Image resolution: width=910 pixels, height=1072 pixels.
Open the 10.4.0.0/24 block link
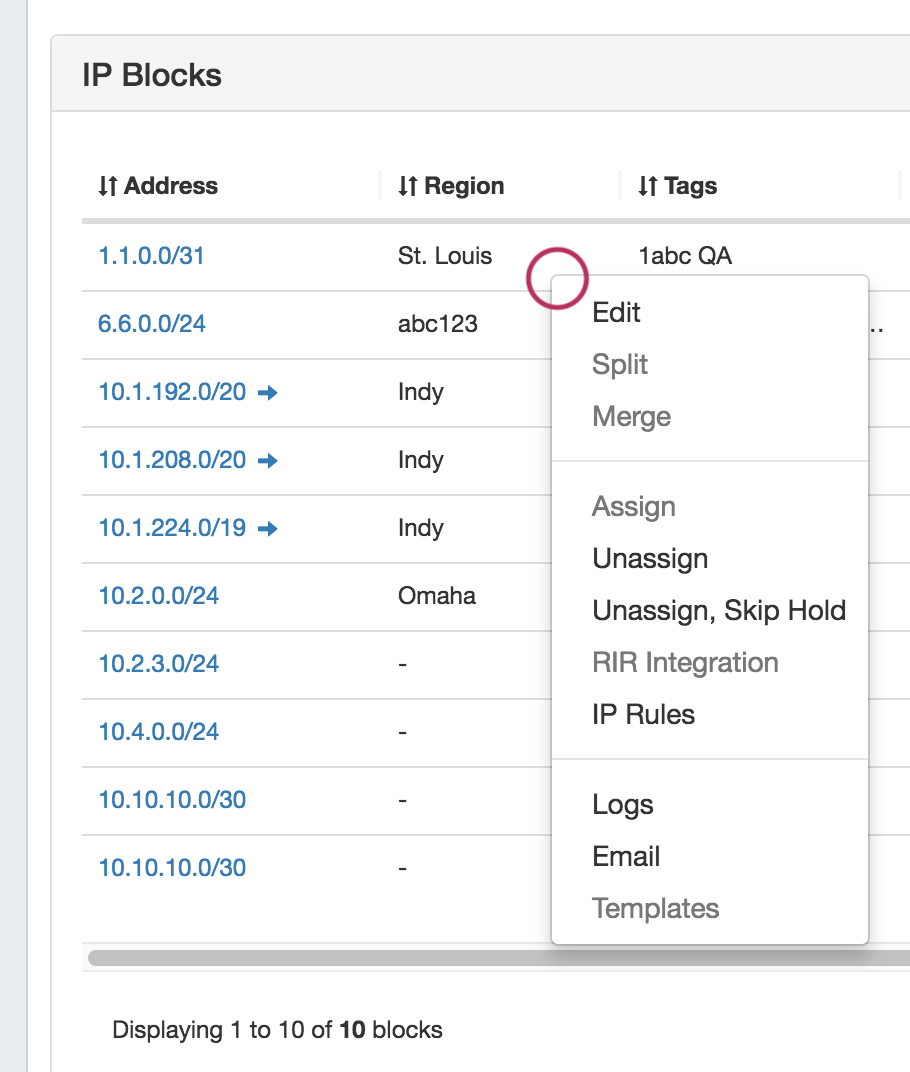pos(158,732)
